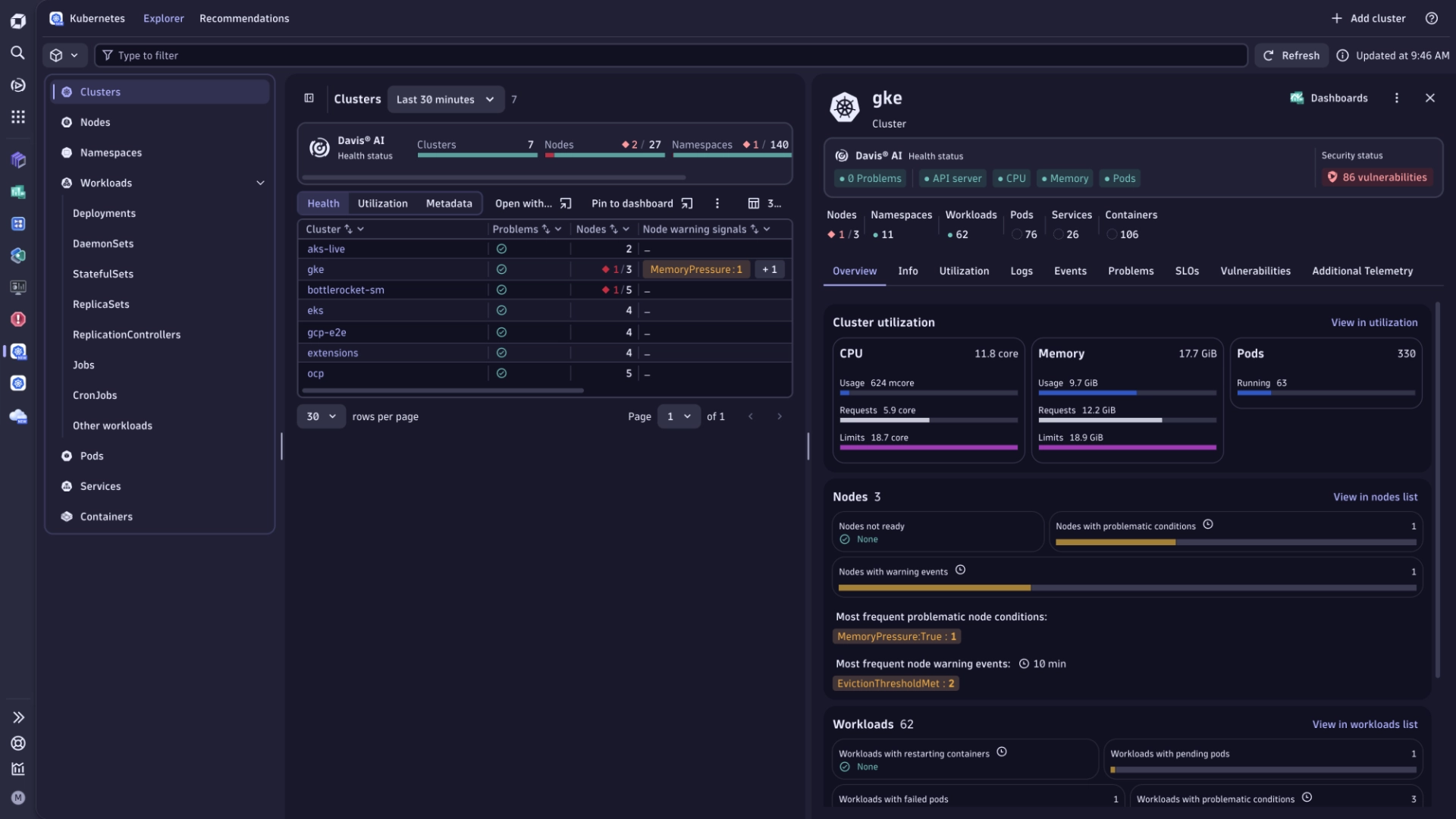Click the help question mark icon

(x=1432, y=18)
